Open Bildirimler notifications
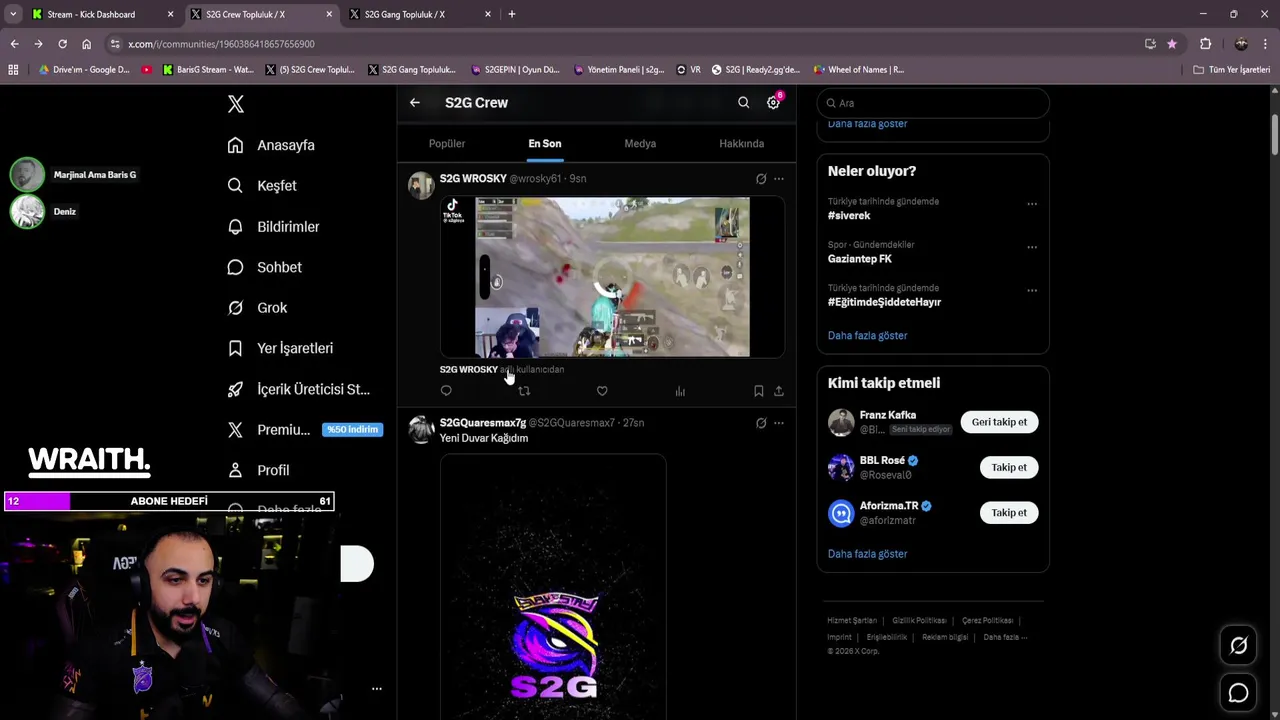Image resolution: width=1280 pixels, height=720 pixels. [x=273, y=227]
